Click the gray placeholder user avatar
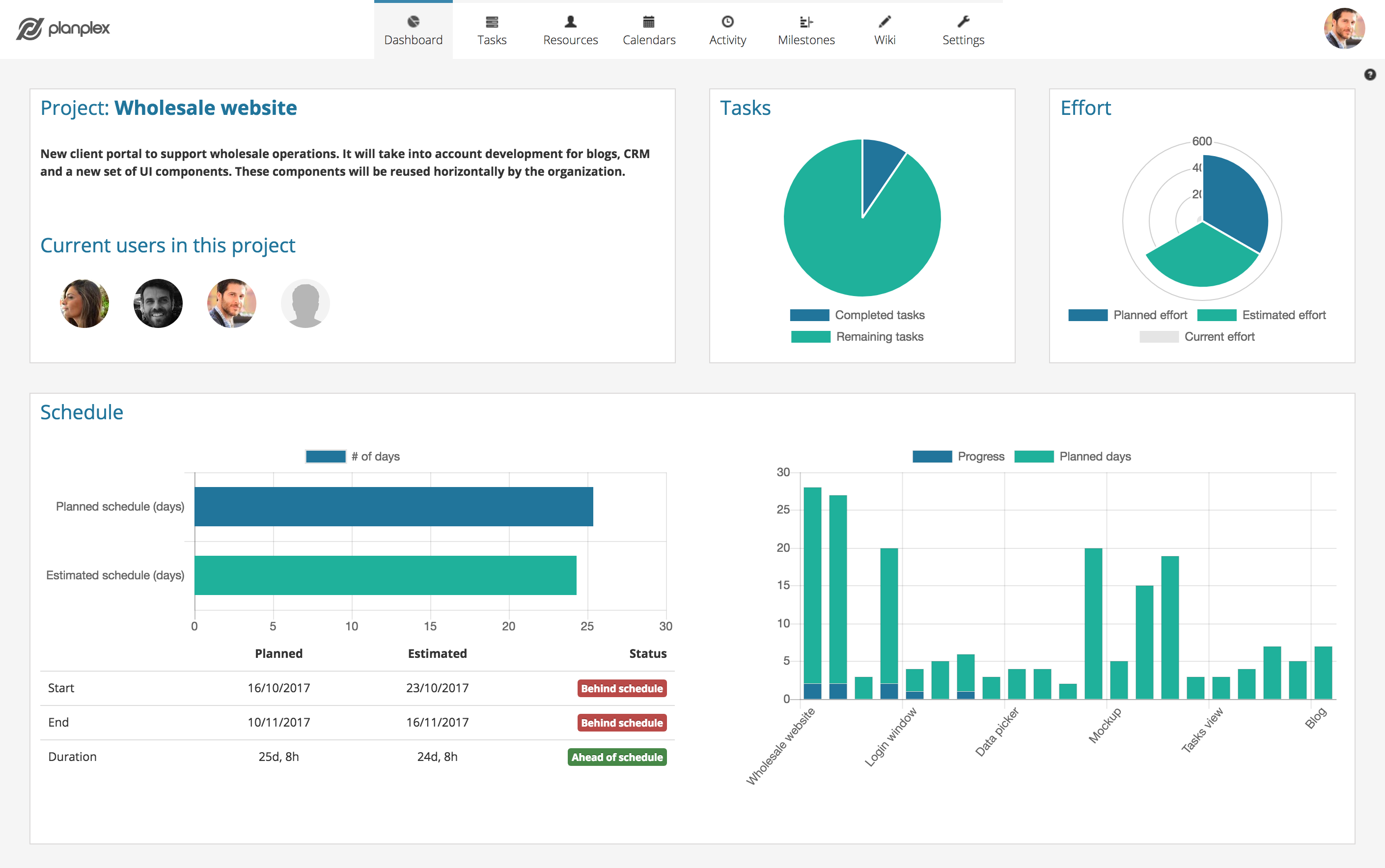 point(305,304)
